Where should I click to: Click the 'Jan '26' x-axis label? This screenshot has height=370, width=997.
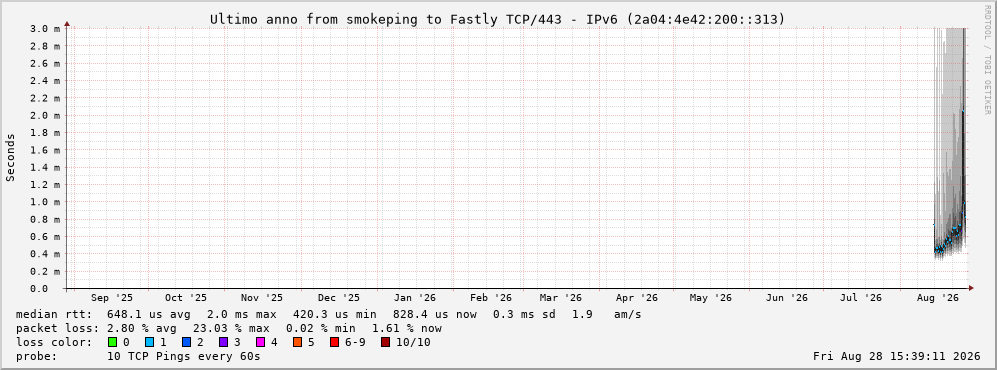pos(415,298)
